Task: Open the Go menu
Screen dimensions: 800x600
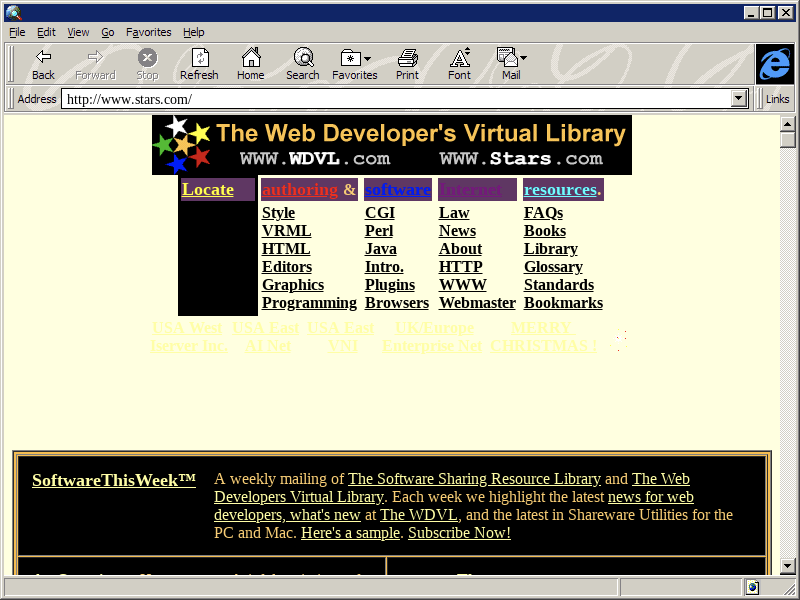Action: [107, 32]
